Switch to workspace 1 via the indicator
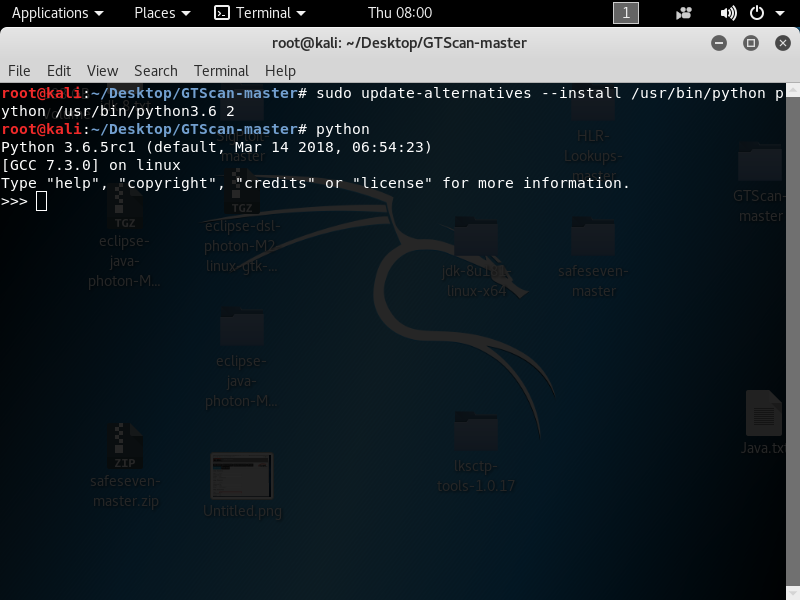The width and height of the screenshot is (800, 600). [x=626, y=13]
